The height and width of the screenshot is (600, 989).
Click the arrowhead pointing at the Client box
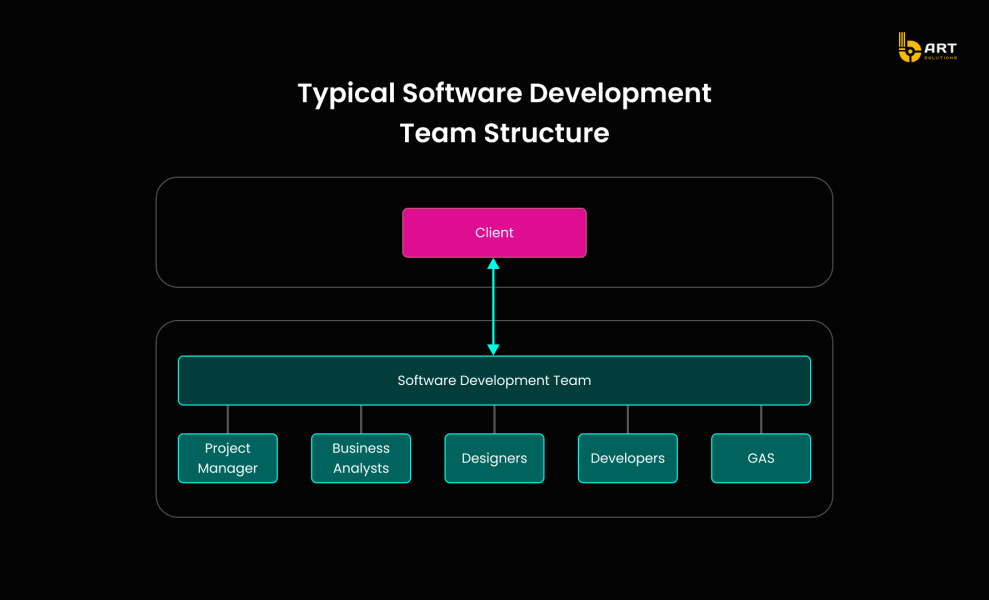click(x=493, y=261)
